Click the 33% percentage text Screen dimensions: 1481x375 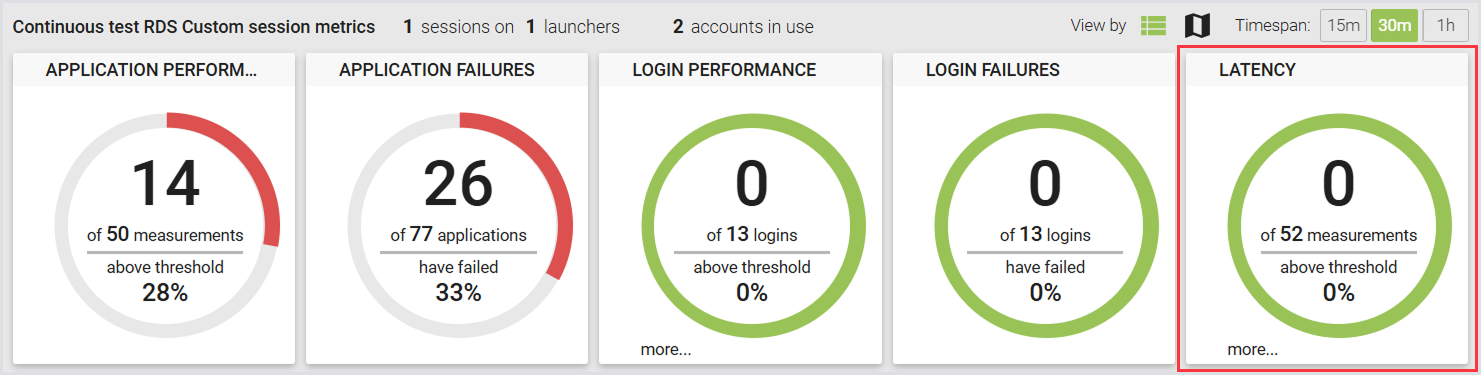(459, 292)
